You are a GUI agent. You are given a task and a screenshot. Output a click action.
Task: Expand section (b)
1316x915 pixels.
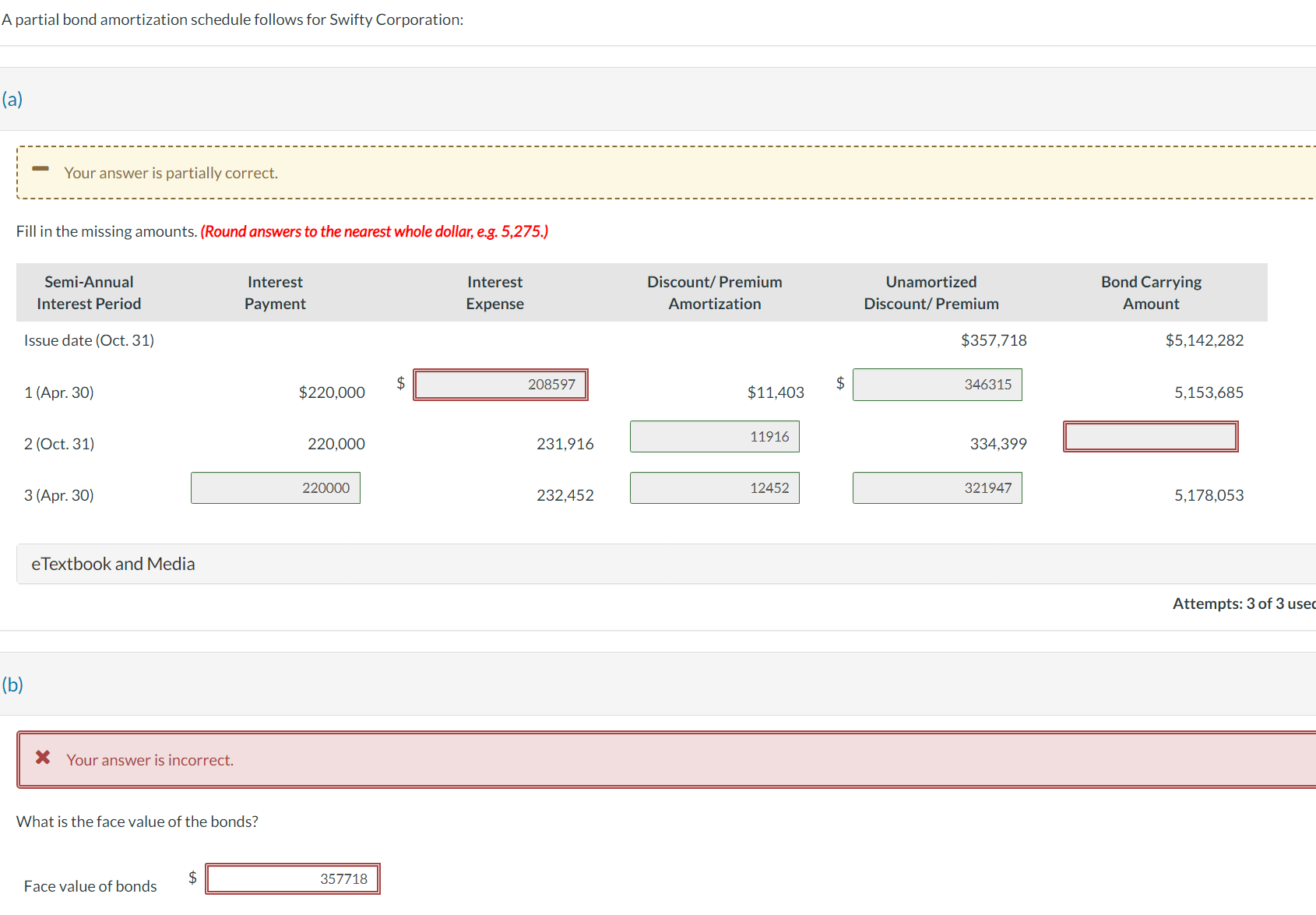[12, 684]
